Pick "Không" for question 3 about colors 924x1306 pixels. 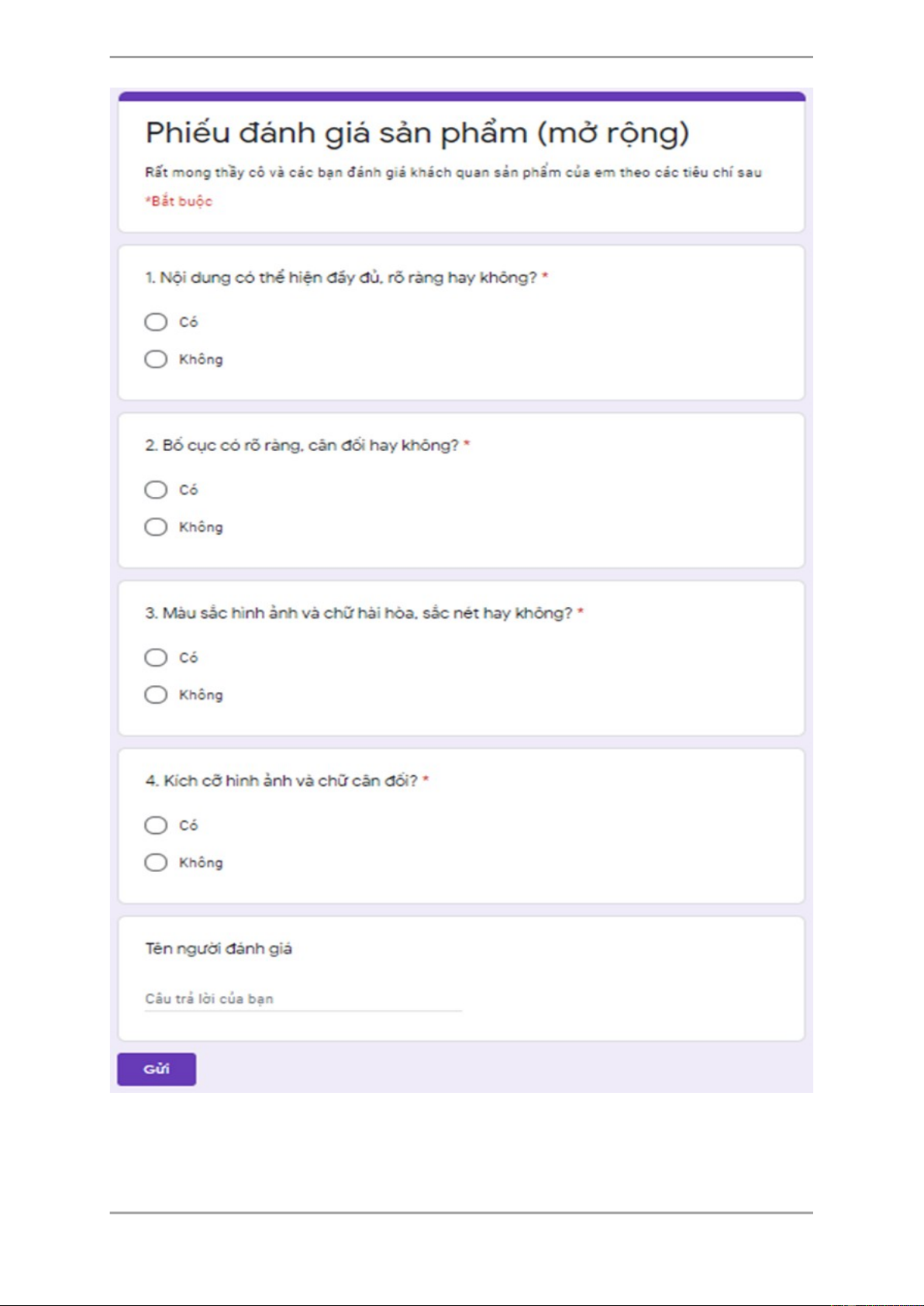tap(156, 694)
